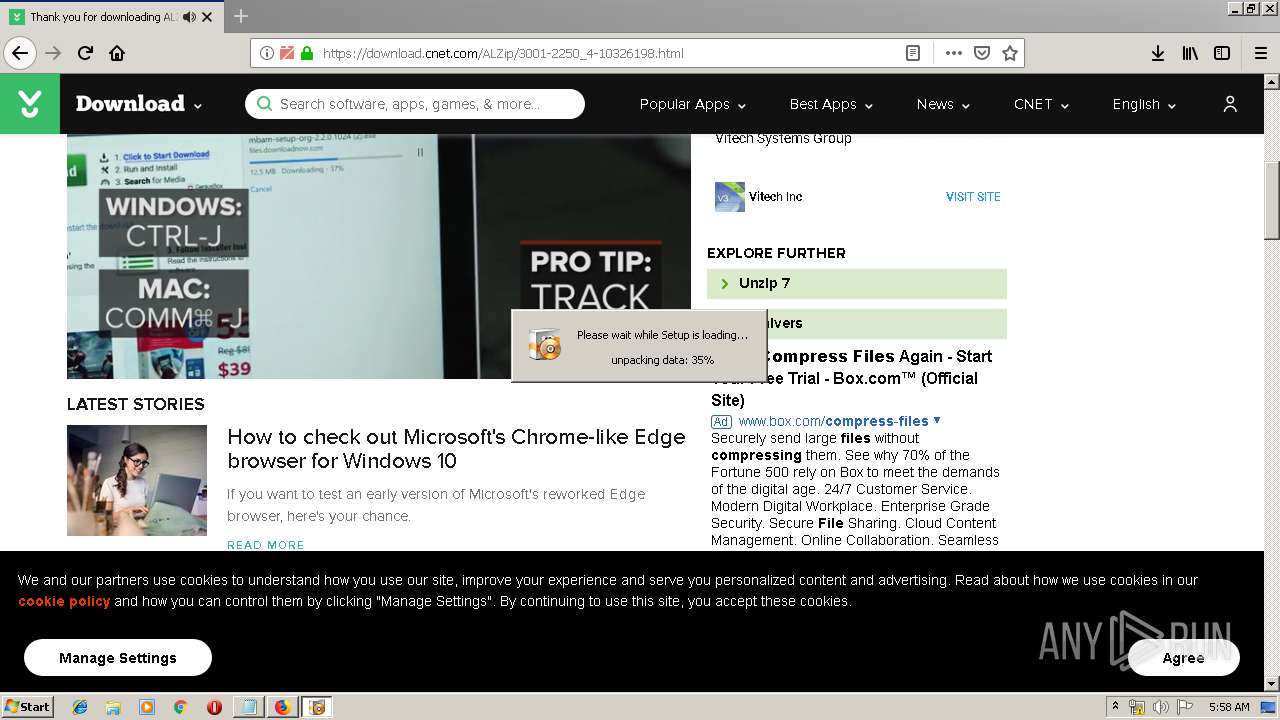Open the Microsoft Edge browser story headline
The width and height of the screenshot is (1280, 720).
tap(456, 449)
